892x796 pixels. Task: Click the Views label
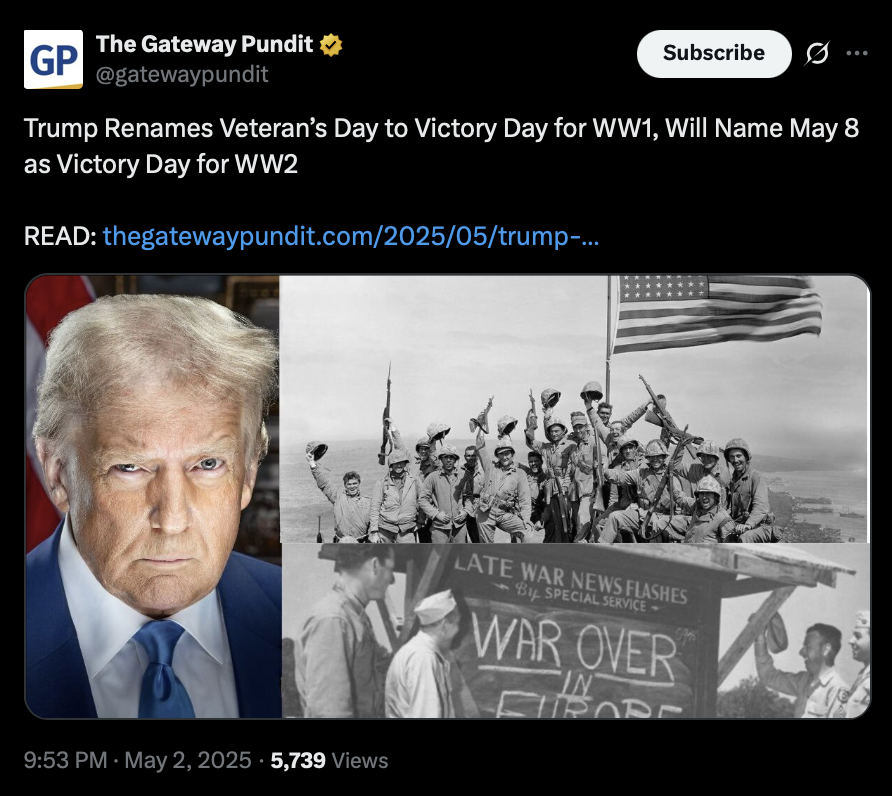coord(360,761)
